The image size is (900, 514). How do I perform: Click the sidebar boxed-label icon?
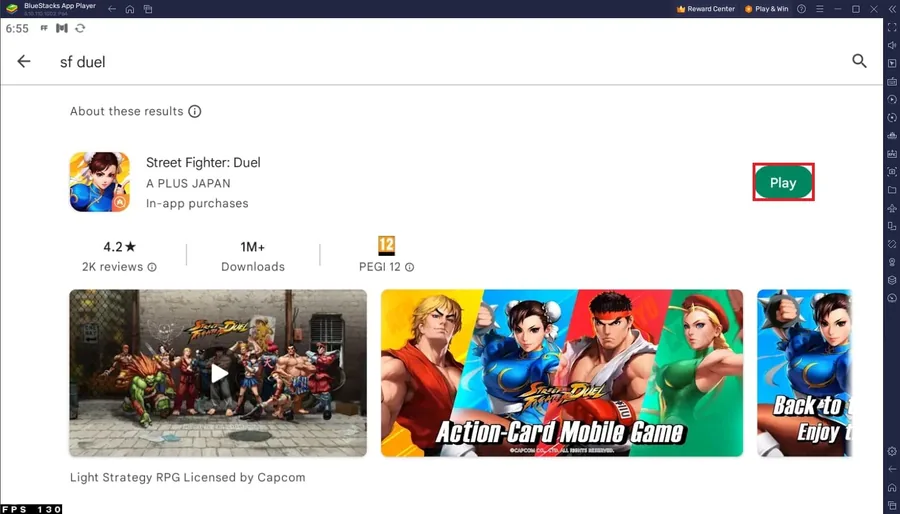click(x=891, y=154)
